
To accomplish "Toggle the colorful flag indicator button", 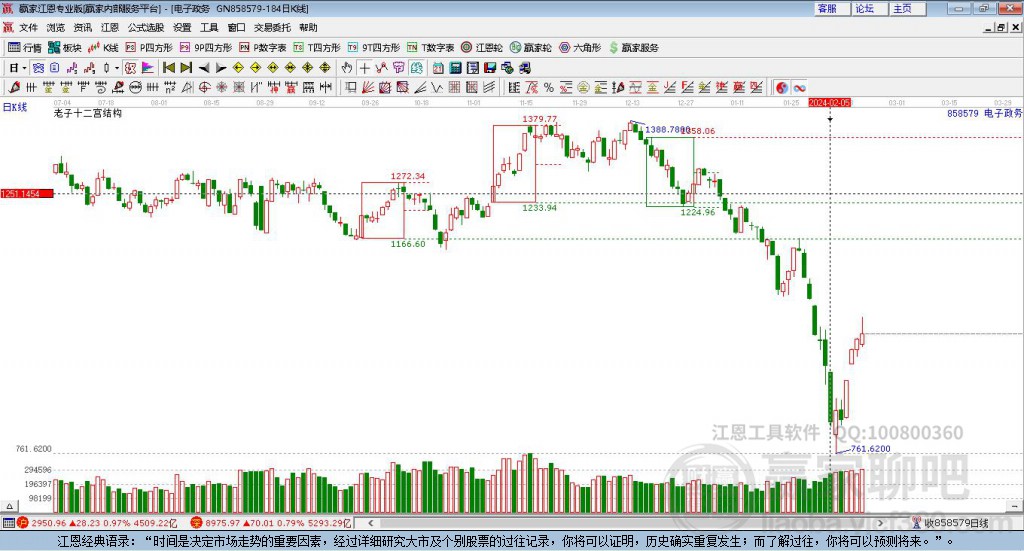I will [x=148, y=68].
